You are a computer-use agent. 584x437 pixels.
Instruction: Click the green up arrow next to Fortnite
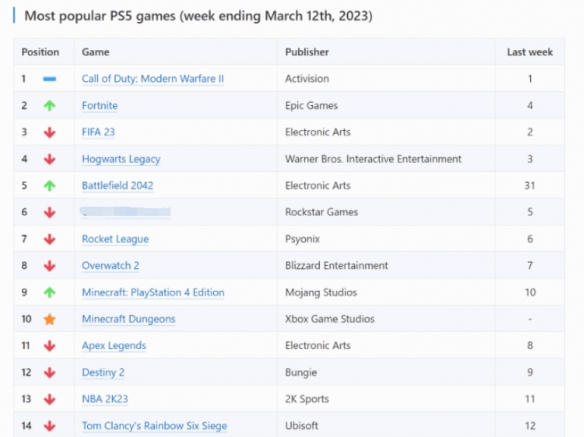tap(50, 106)
